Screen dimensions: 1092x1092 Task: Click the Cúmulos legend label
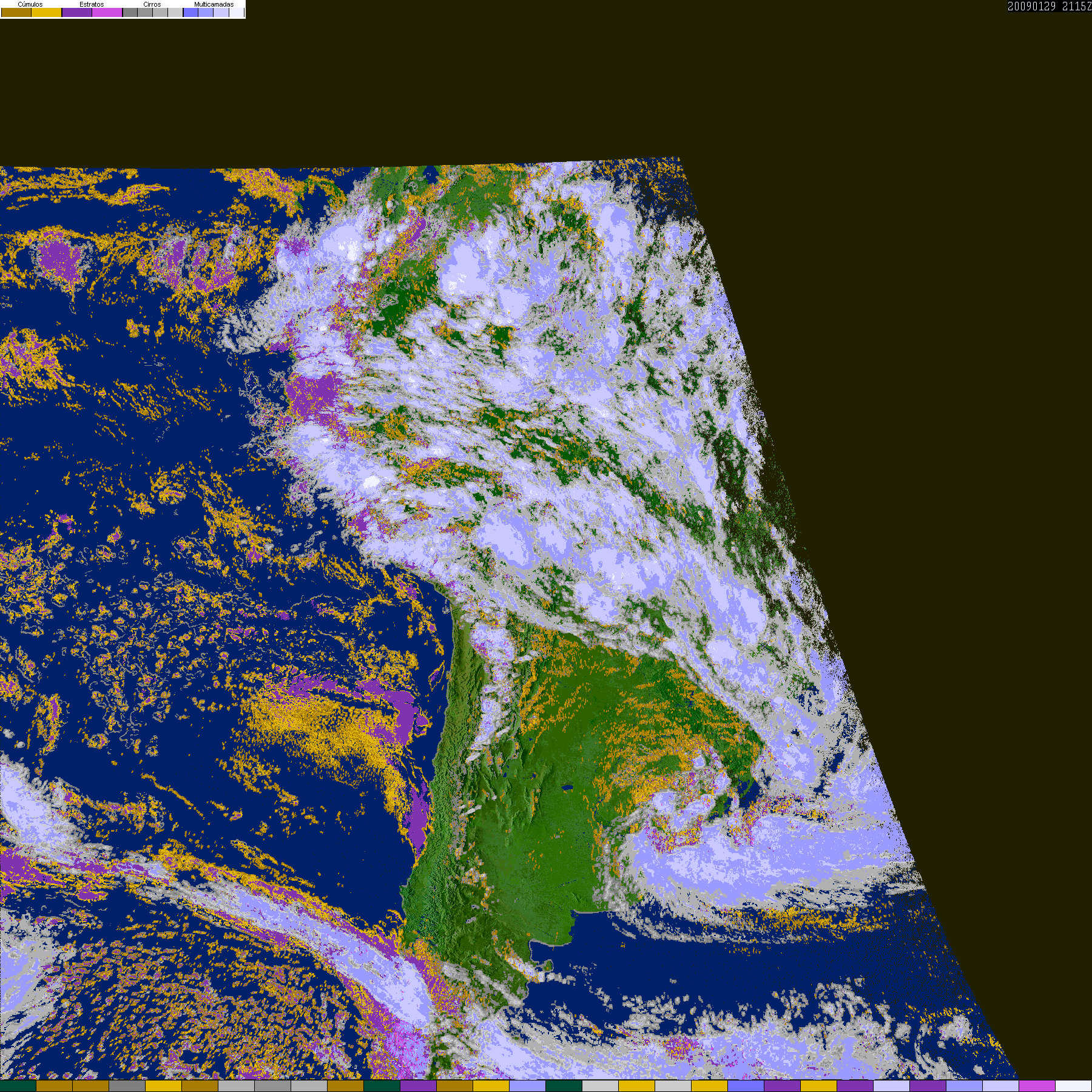[30, 4]
